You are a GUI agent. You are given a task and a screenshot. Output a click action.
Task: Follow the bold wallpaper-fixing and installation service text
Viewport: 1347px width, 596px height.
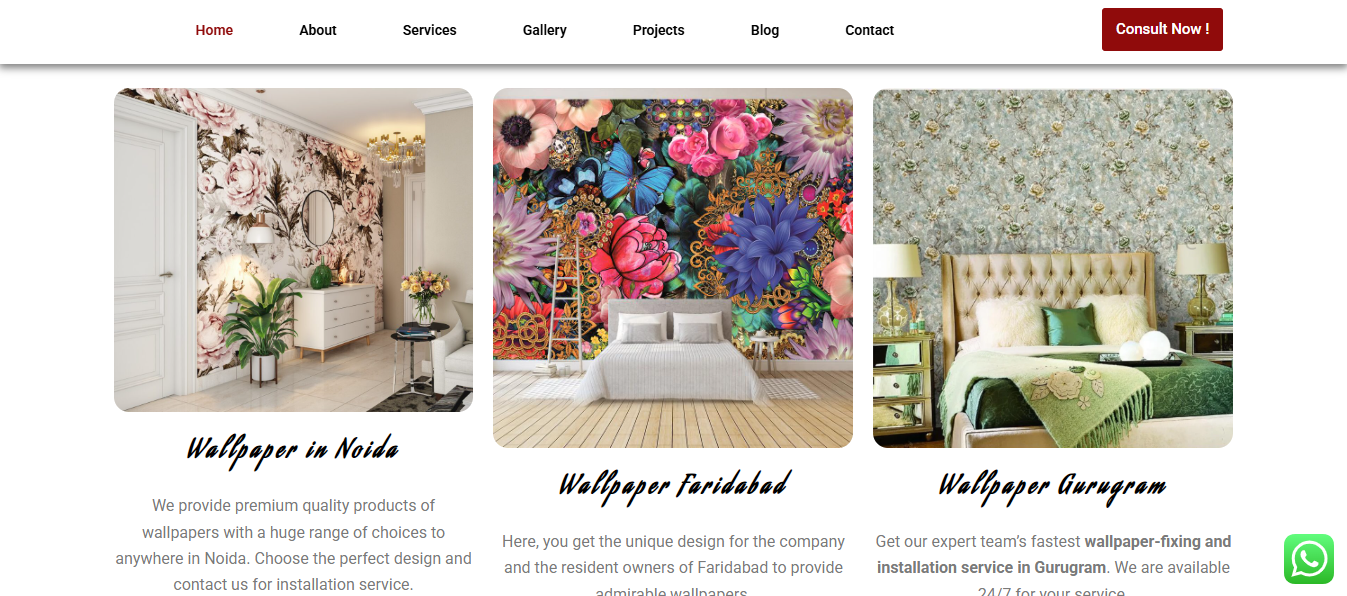pos(1054,554)
